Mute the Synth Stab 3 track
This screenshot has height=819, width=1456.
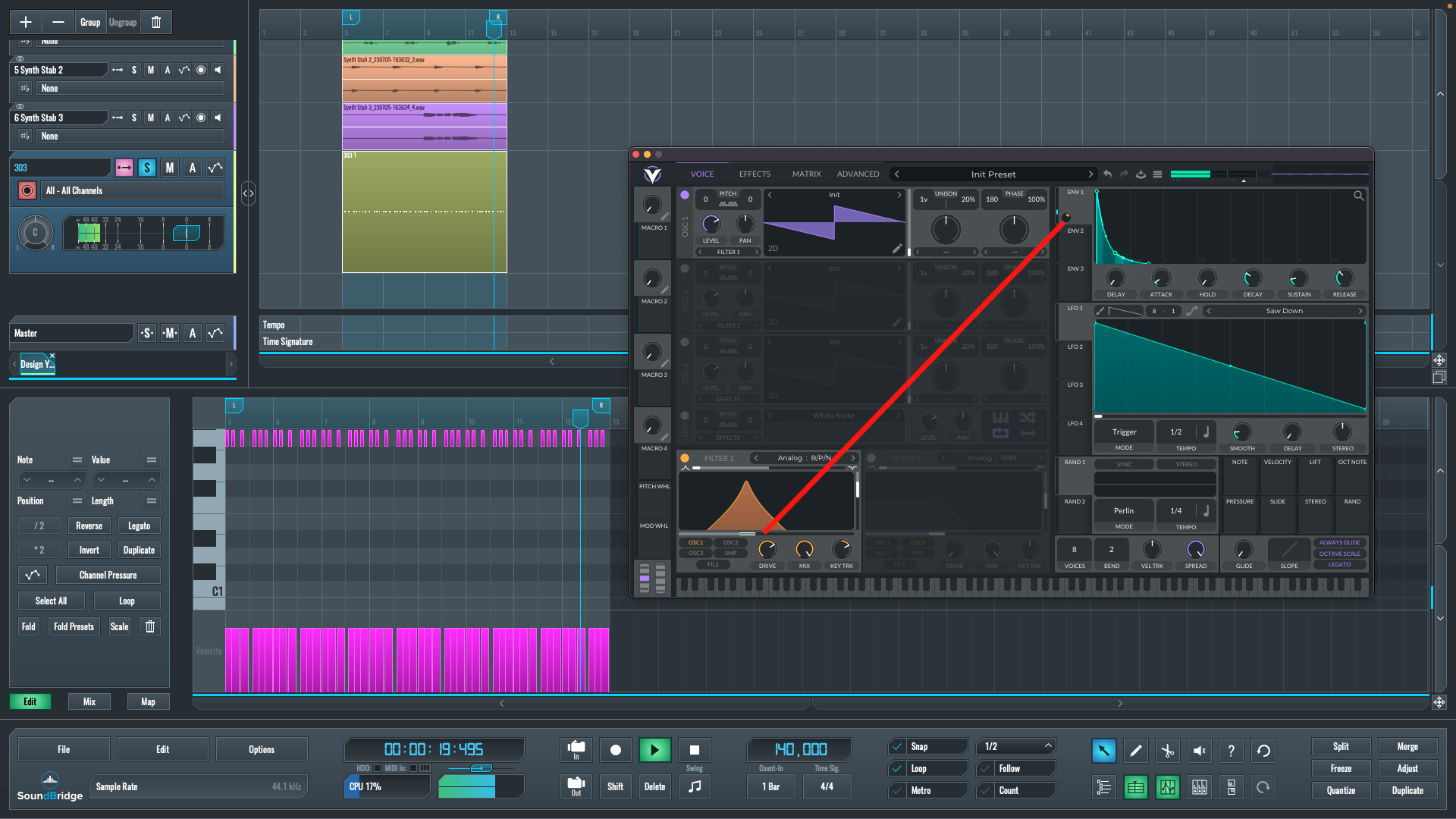coord(151,118)
